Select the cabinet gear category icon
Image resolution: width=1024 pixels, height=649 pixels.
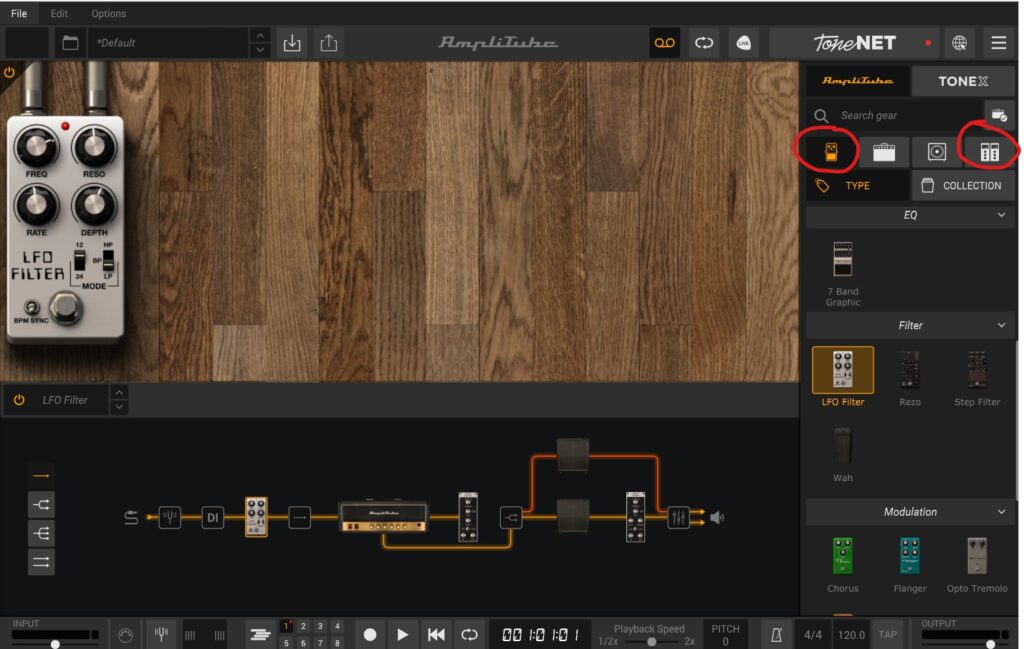pyautogui.click(x=936, y=152)
